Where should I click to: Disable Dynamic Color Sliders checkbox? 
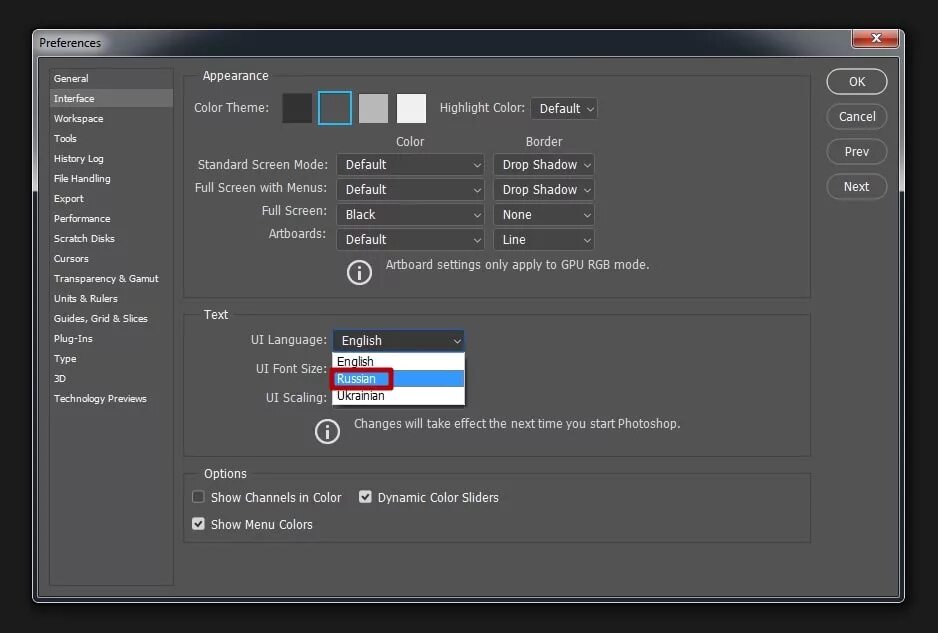pos(365,497)
